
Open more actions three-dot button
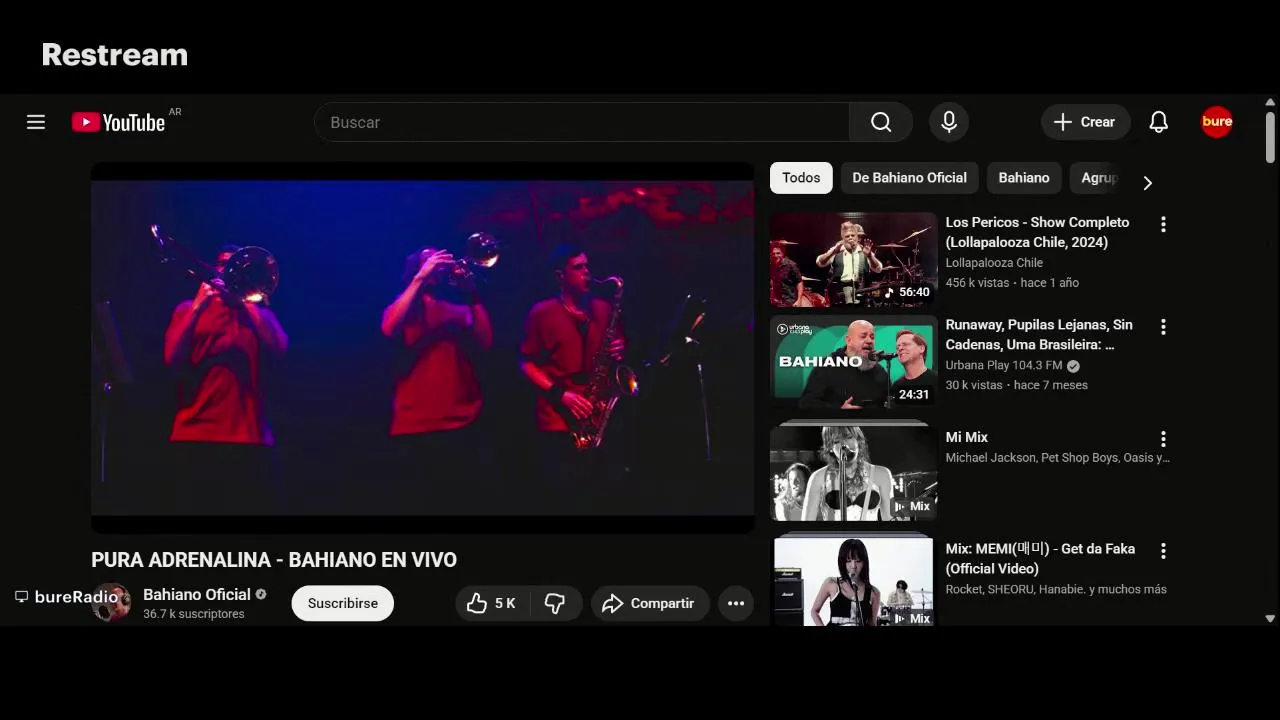(736, 603)
